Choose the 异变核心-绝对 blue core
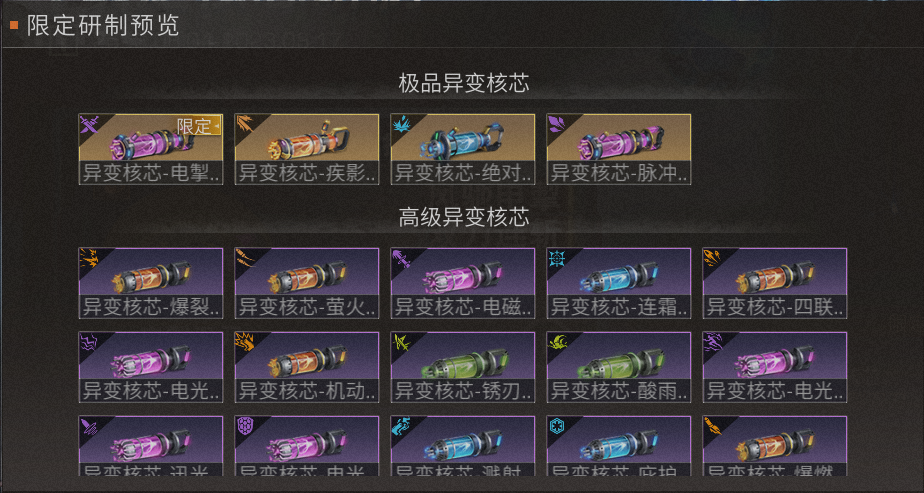 click(463, 149)
